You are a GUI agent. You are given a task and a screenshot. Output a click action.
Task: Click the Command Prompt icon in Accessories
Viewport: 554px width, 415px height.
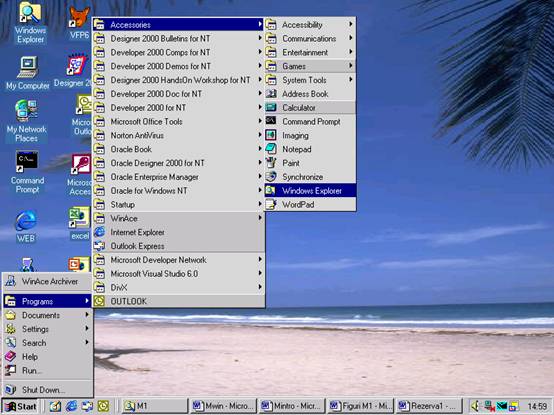(x=271, y=121)
